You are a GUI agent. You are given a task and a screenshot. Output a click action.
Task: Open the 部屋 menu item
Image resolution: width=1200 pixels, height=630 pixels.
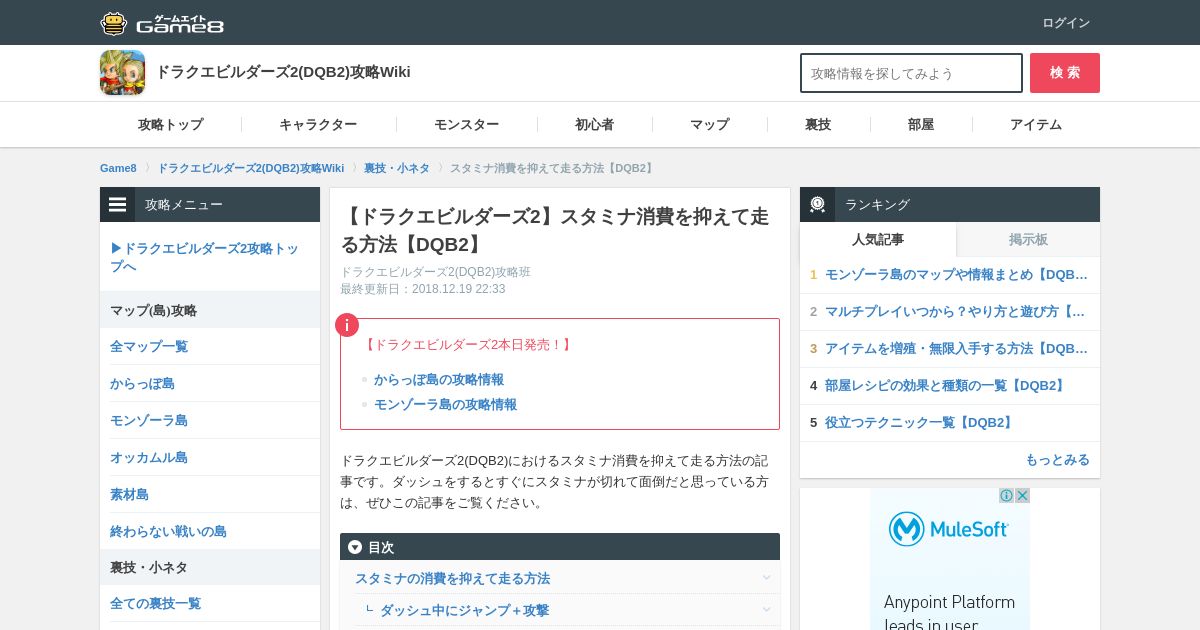[x=921, y=125]
